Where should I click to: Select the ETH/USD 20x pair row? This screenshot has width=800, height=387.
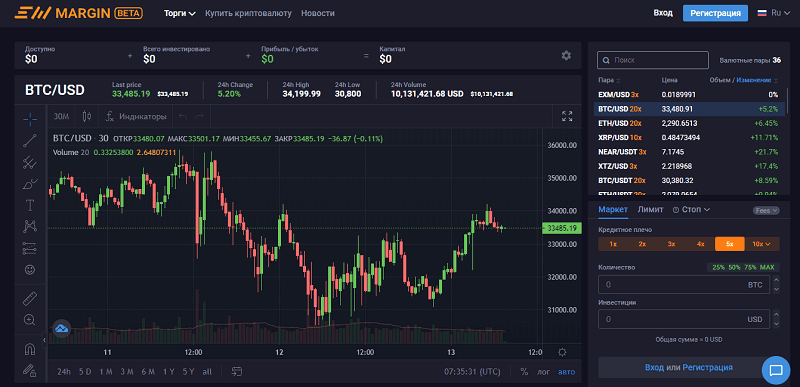point(688,123)
